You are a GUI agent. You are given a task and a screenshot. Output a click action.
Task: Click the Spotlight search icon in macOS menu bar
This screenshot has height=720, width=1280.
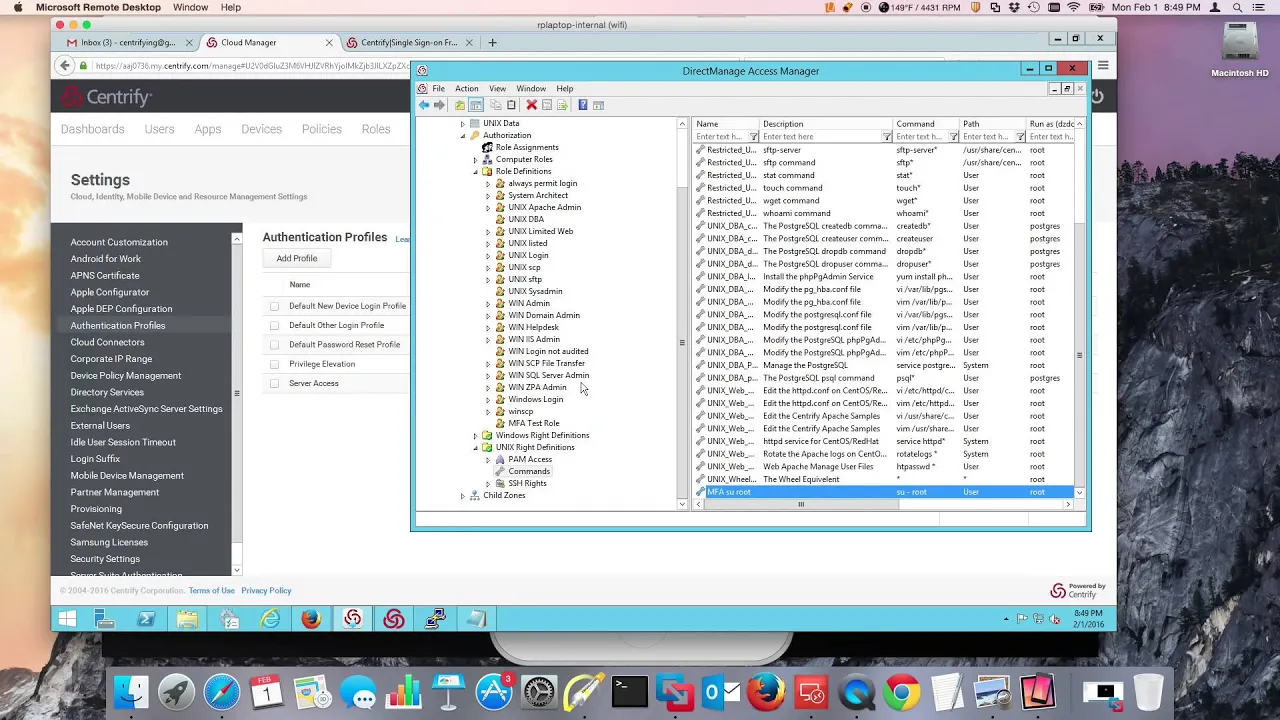(x=1237, y=7)
